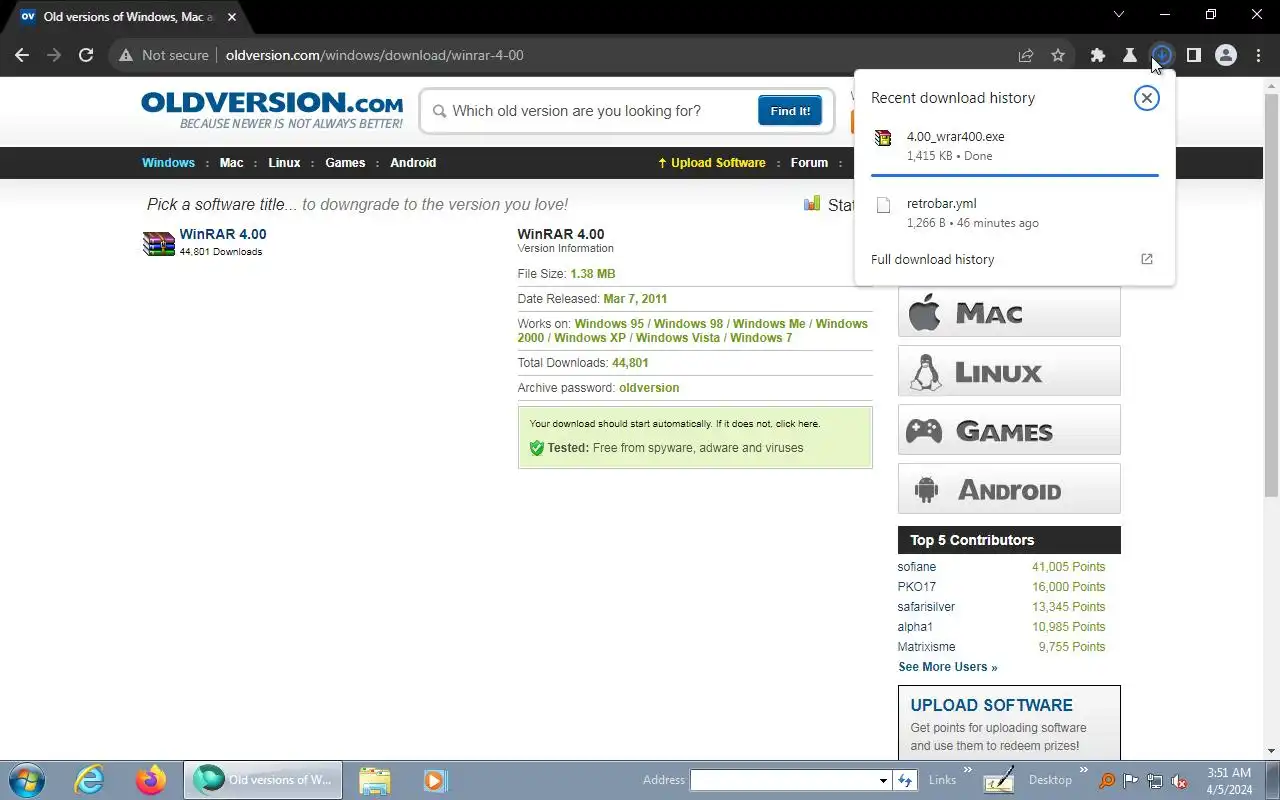Open the Chrome three-dot menu
The width and height of the screenshot is (1280, 800).
click(1258, 55)
